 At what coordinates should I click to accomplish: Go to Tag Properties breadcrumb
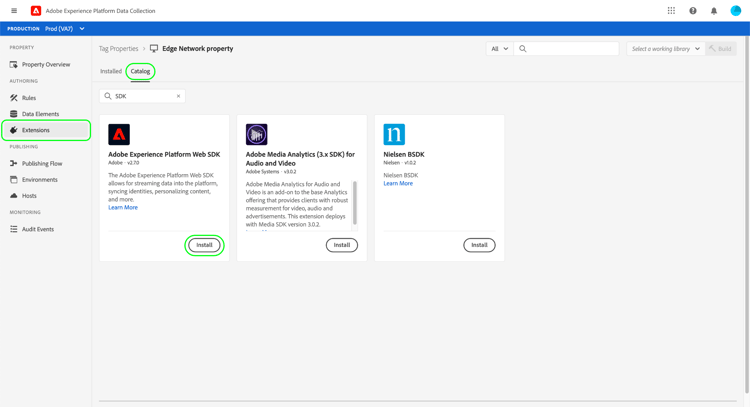pyautogui.click(x=118, y=48)
